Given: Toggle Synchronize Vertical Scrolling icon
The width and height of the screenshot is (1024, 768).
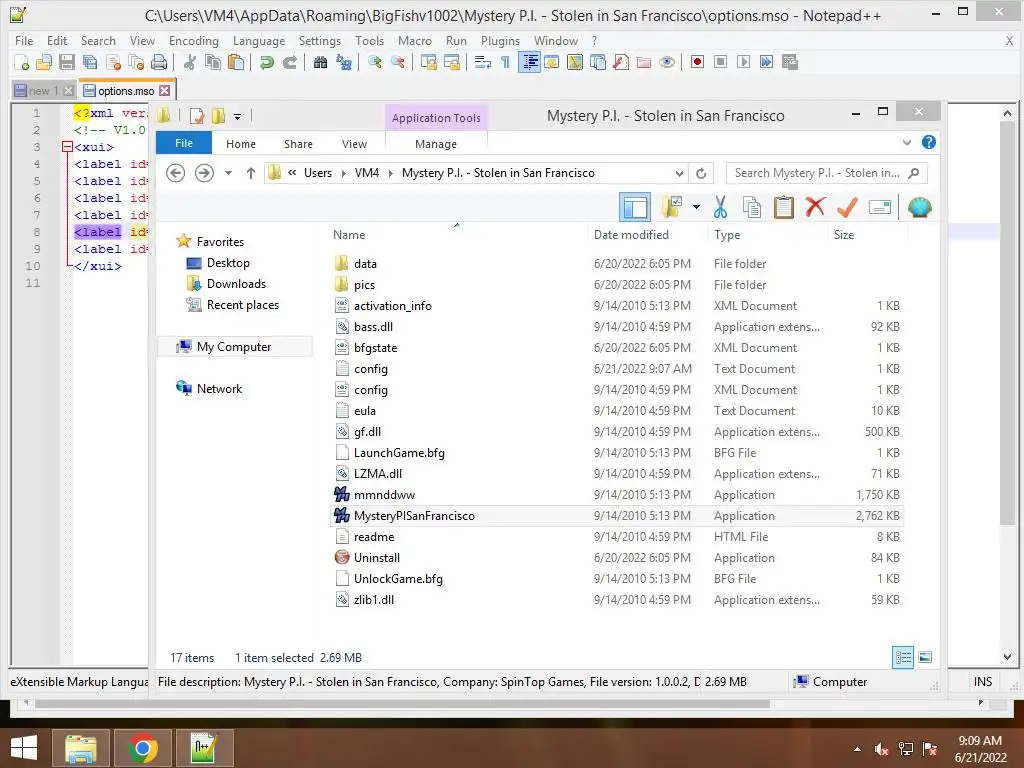Looking at the screenshot, I should [429, 62].
